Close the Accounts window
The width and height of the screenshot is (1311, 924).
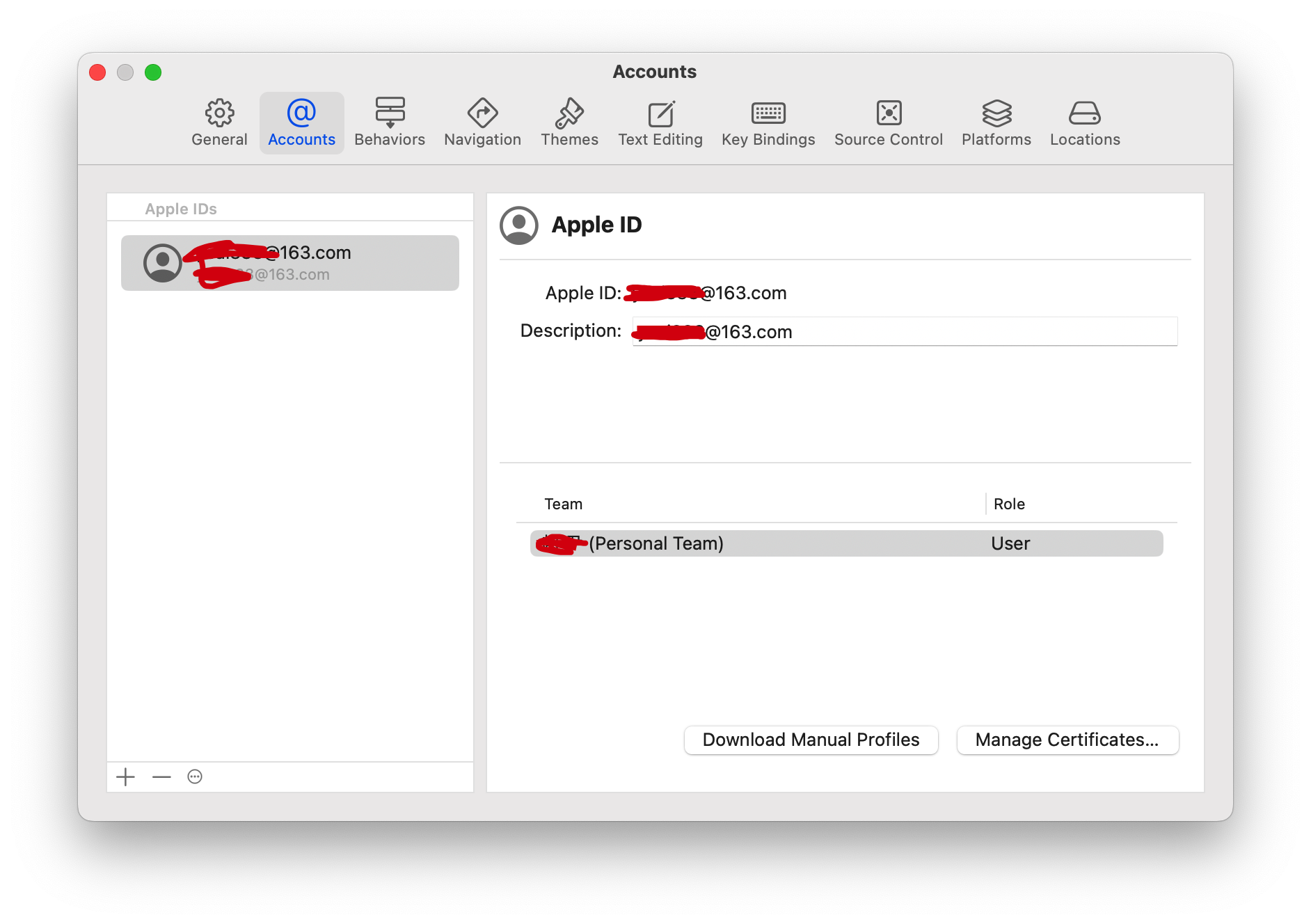click(x=97, y=72)
